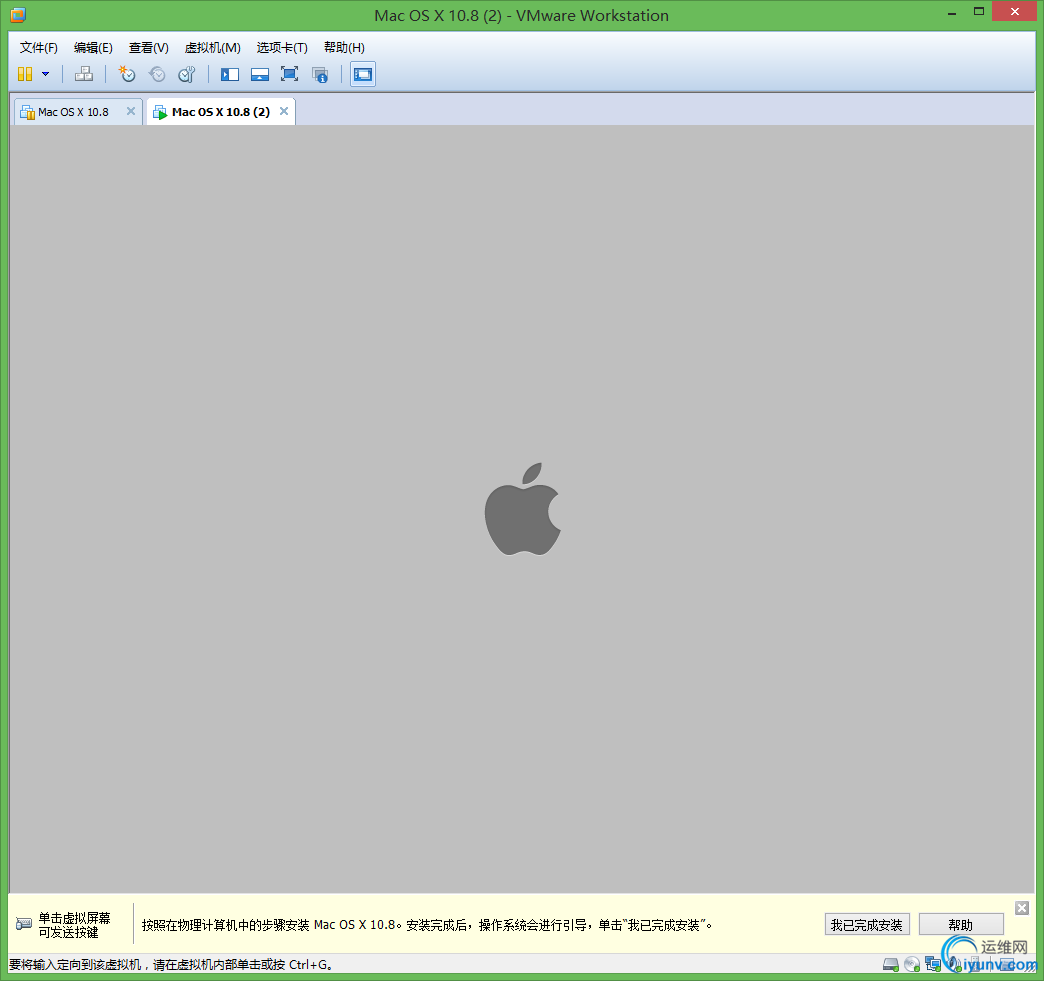This screenshot has width=1044, height=981.
Task: Open the snapshot manager wrench-clock icon
Action: (187, 74)
